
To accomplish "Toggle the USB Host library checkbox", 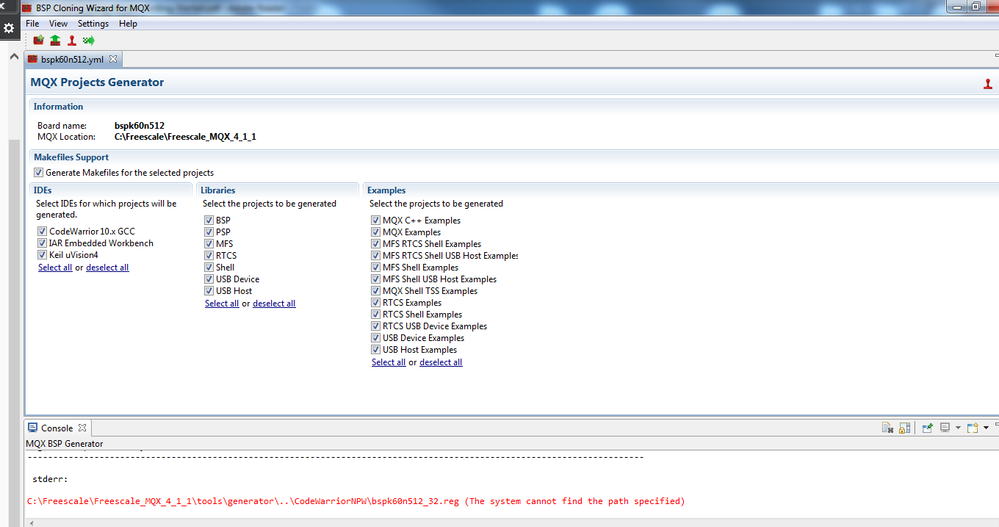I will click(209, 291).
